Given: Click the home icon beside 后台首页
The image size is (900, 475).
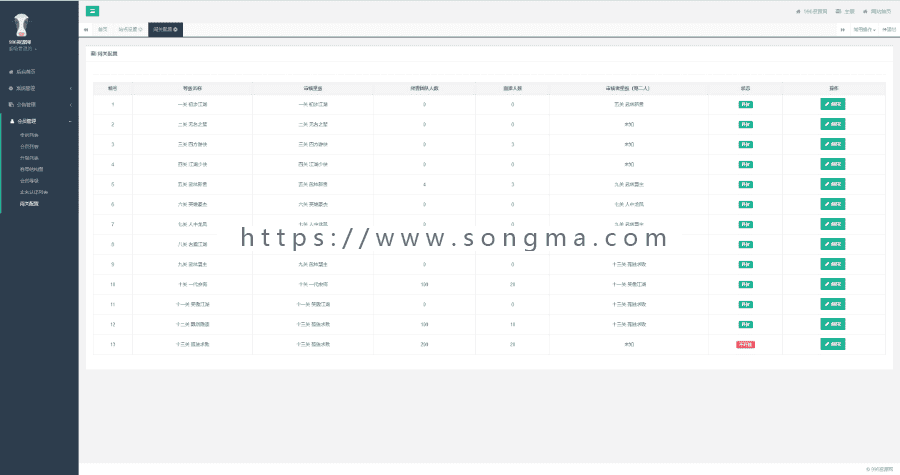Looking at the screenshot, I should coord(11,72).
